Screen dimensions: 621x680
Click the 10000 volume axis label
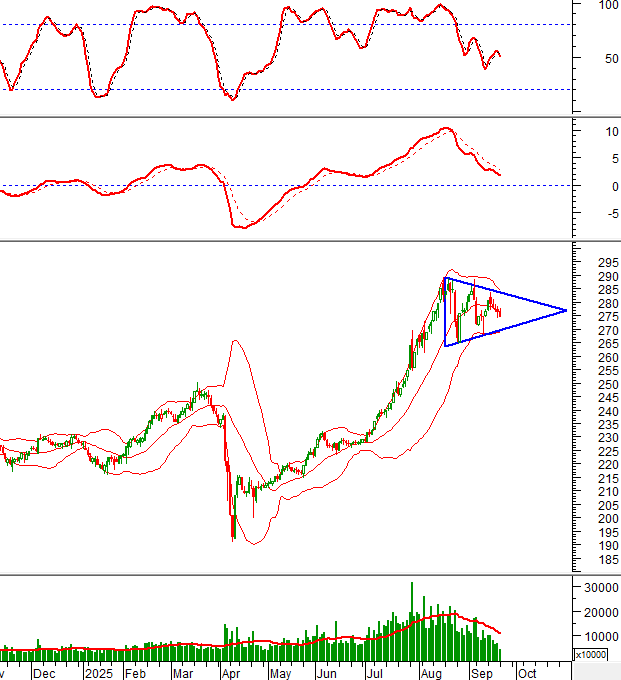click(x=600, y=636)
